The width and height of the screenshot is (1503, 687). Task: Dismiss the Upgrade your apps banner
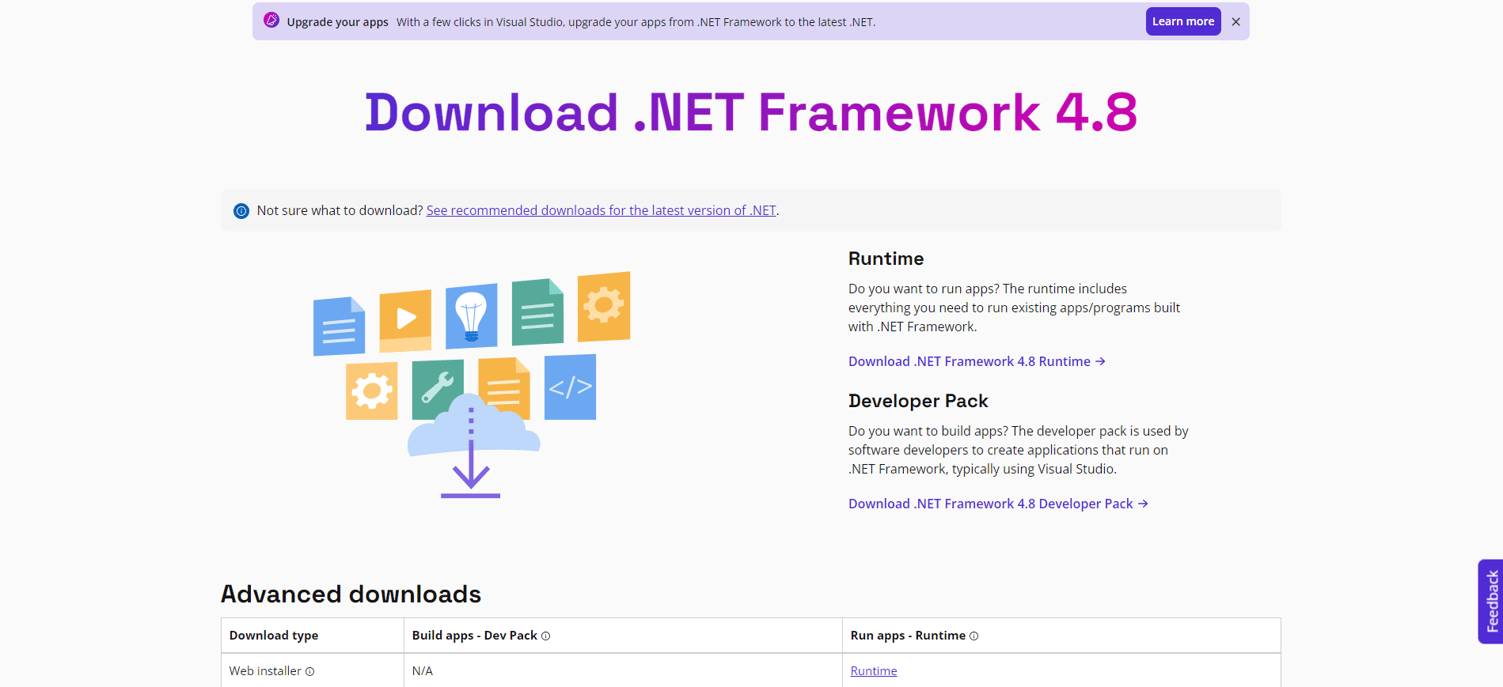click(1235, 21)
